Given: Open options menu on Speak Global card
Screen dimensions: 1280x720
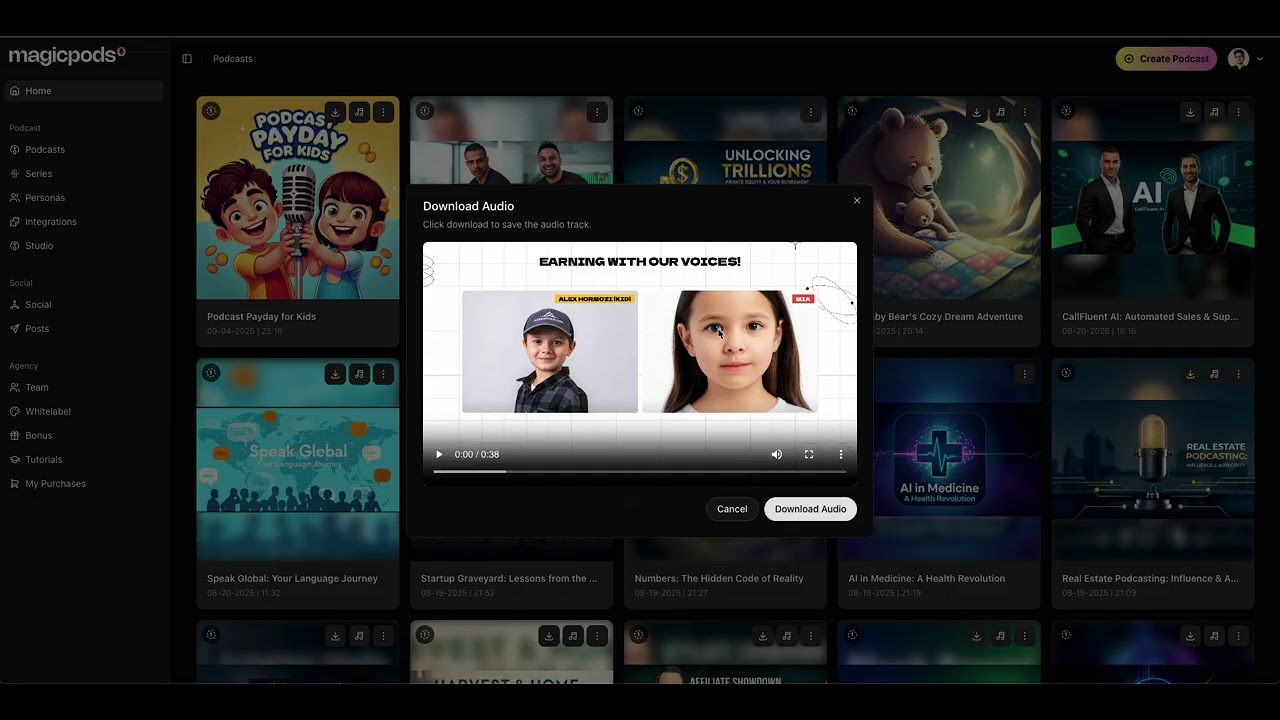Looking at the screenshot, I should tap(384, 374).
